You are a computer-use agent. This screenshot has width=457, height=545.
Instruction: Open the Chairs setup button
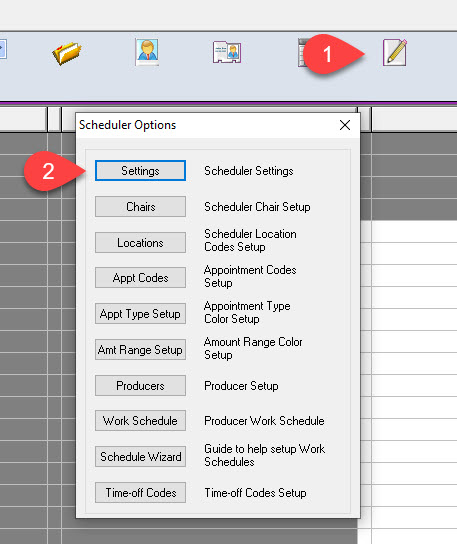click(140, 207)
